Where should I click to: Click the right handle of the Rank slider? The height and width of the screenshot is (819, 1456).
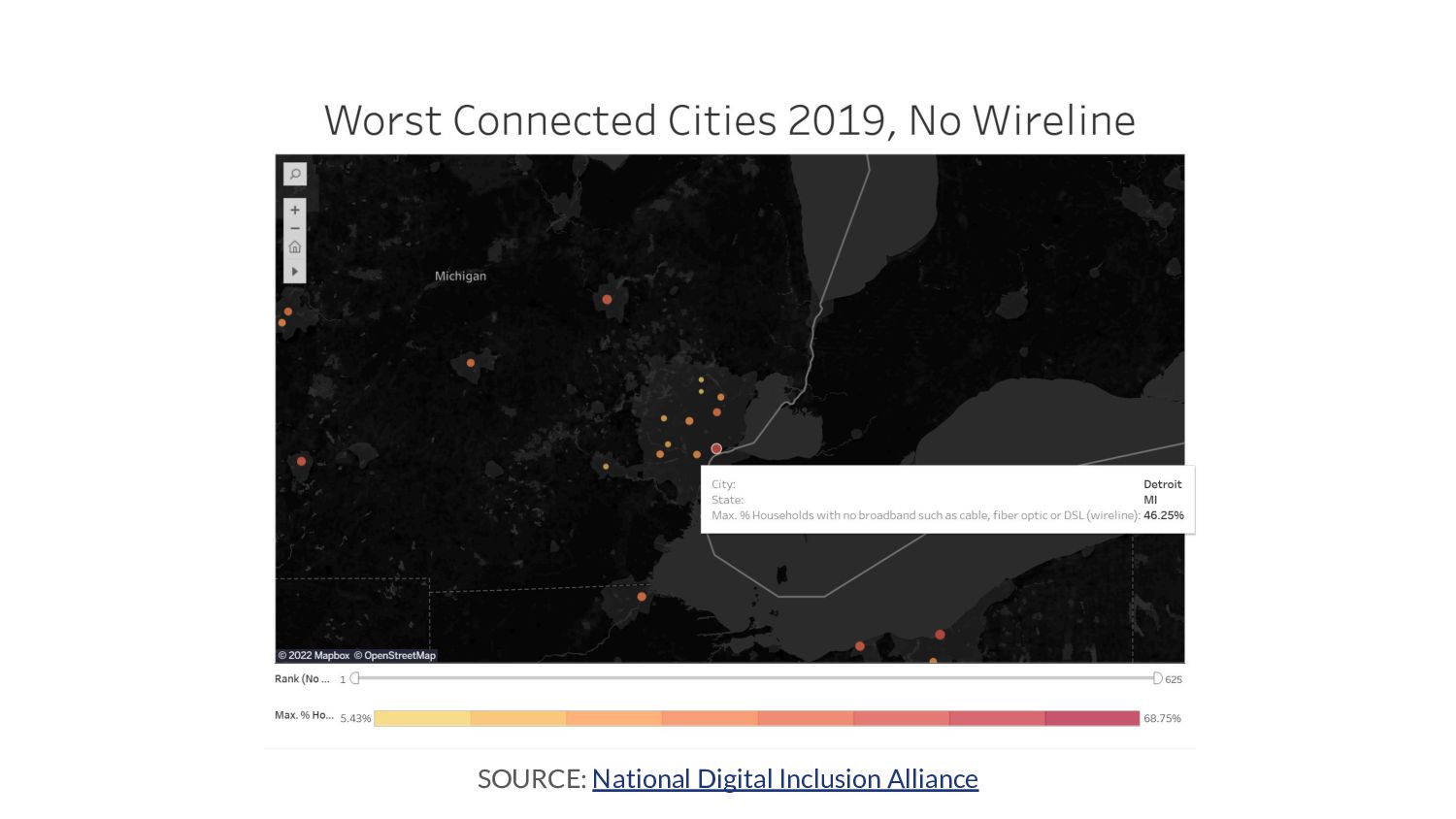click(1157, 678)
